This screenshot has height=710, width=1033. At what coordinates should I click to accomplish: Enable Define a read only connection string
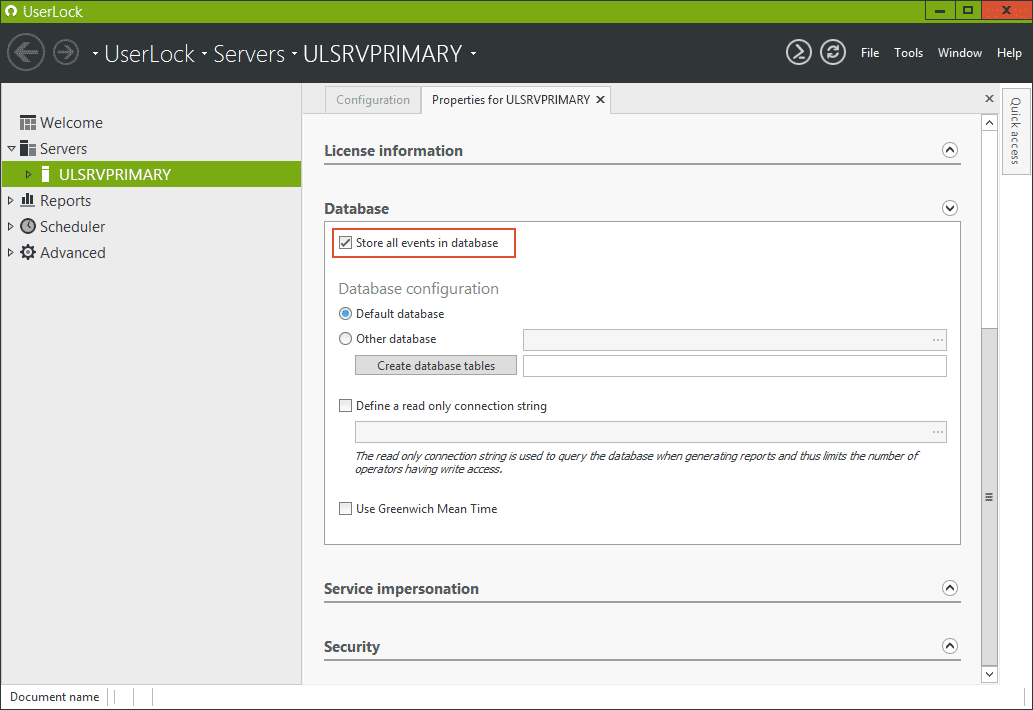[x=346, y=407]
